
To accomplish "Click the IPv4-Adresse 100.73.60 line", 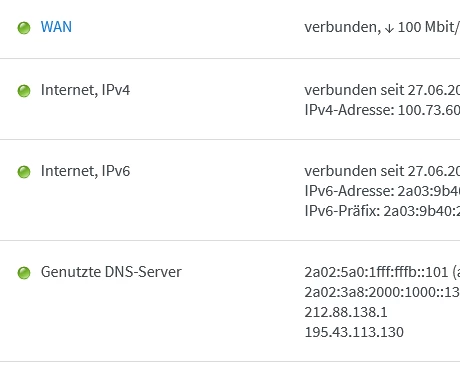I will [x=382, y=110].
